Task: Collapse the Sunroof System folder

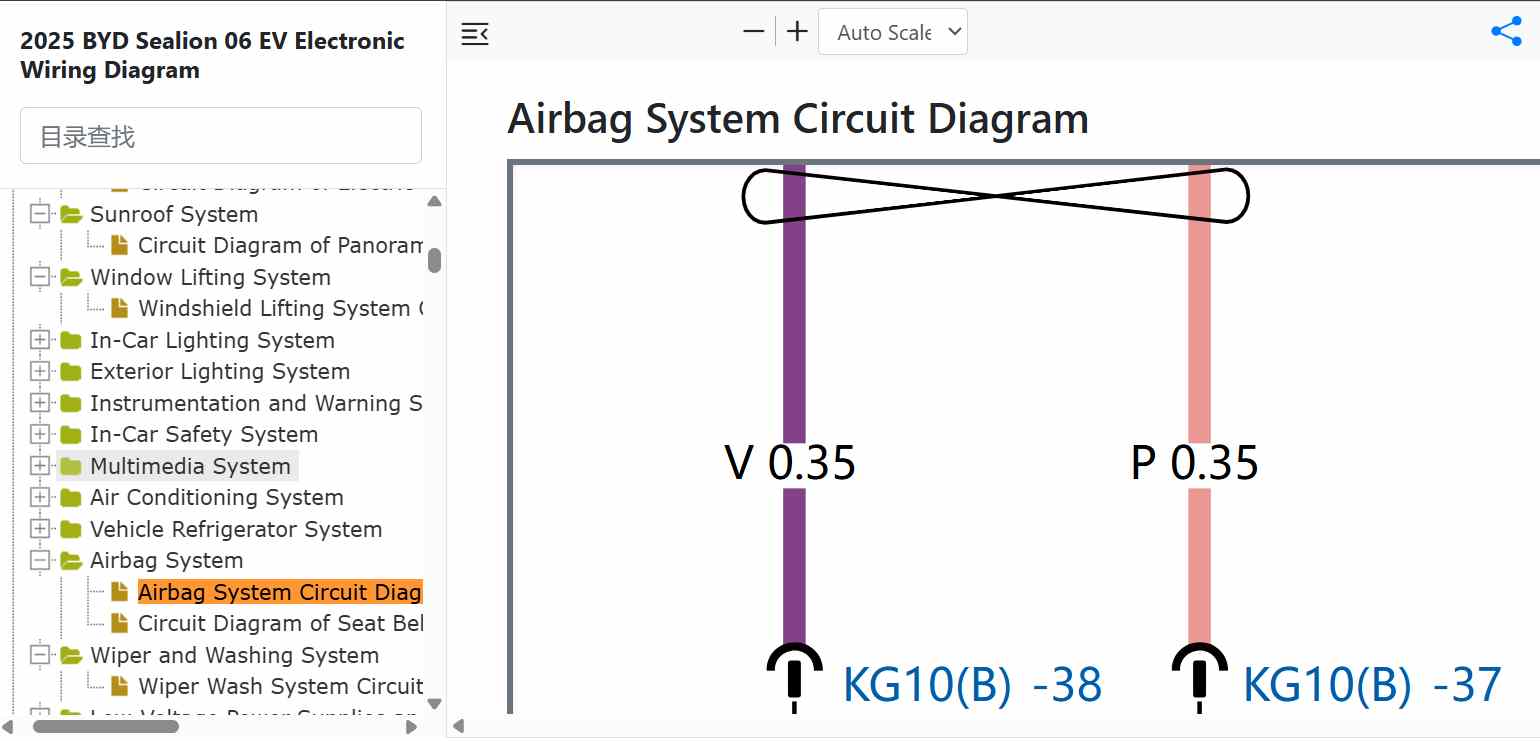Action: [x=40, y=214]
